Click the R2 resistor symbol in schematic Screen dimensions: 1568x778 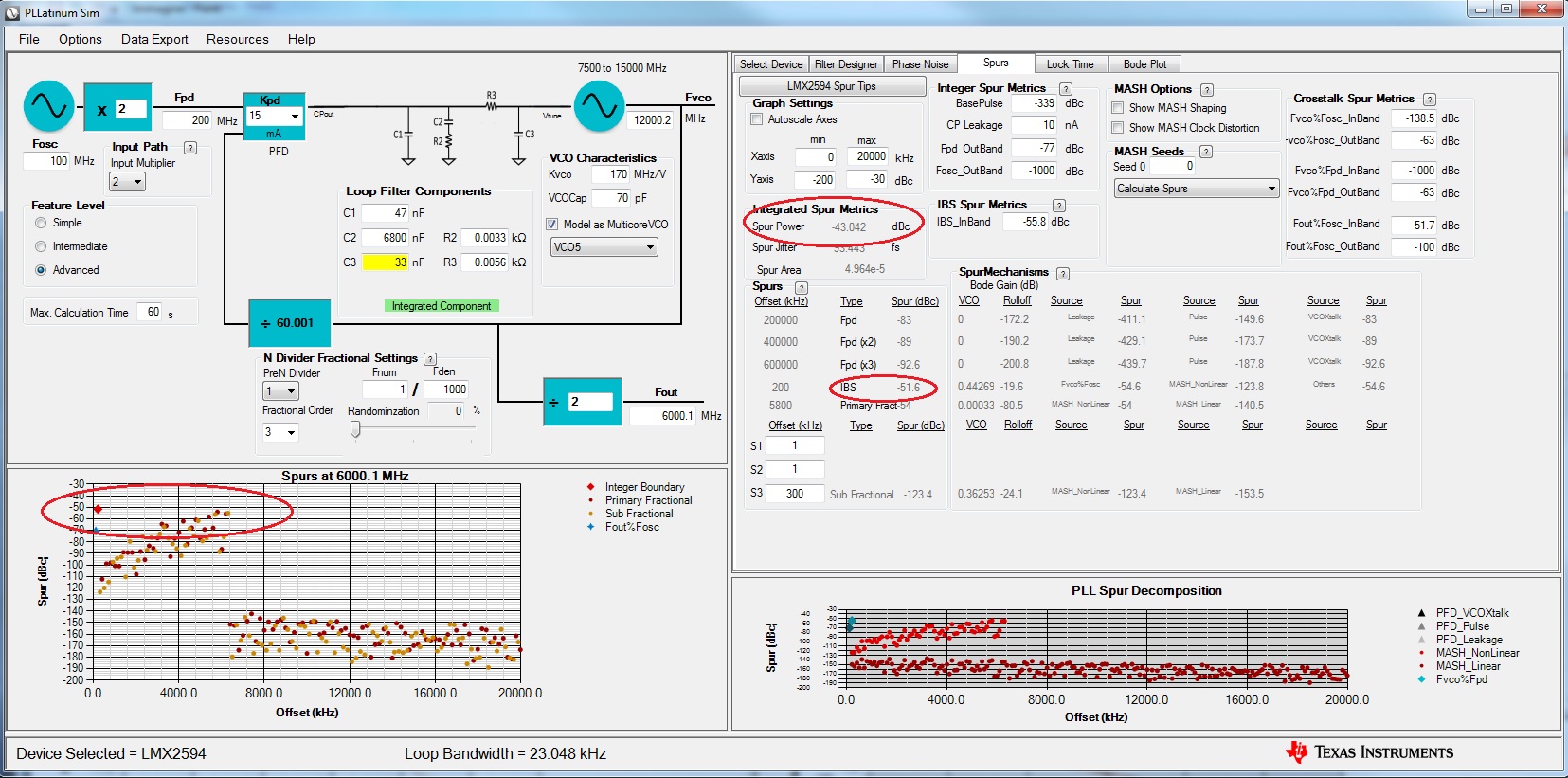click(449, 142)
